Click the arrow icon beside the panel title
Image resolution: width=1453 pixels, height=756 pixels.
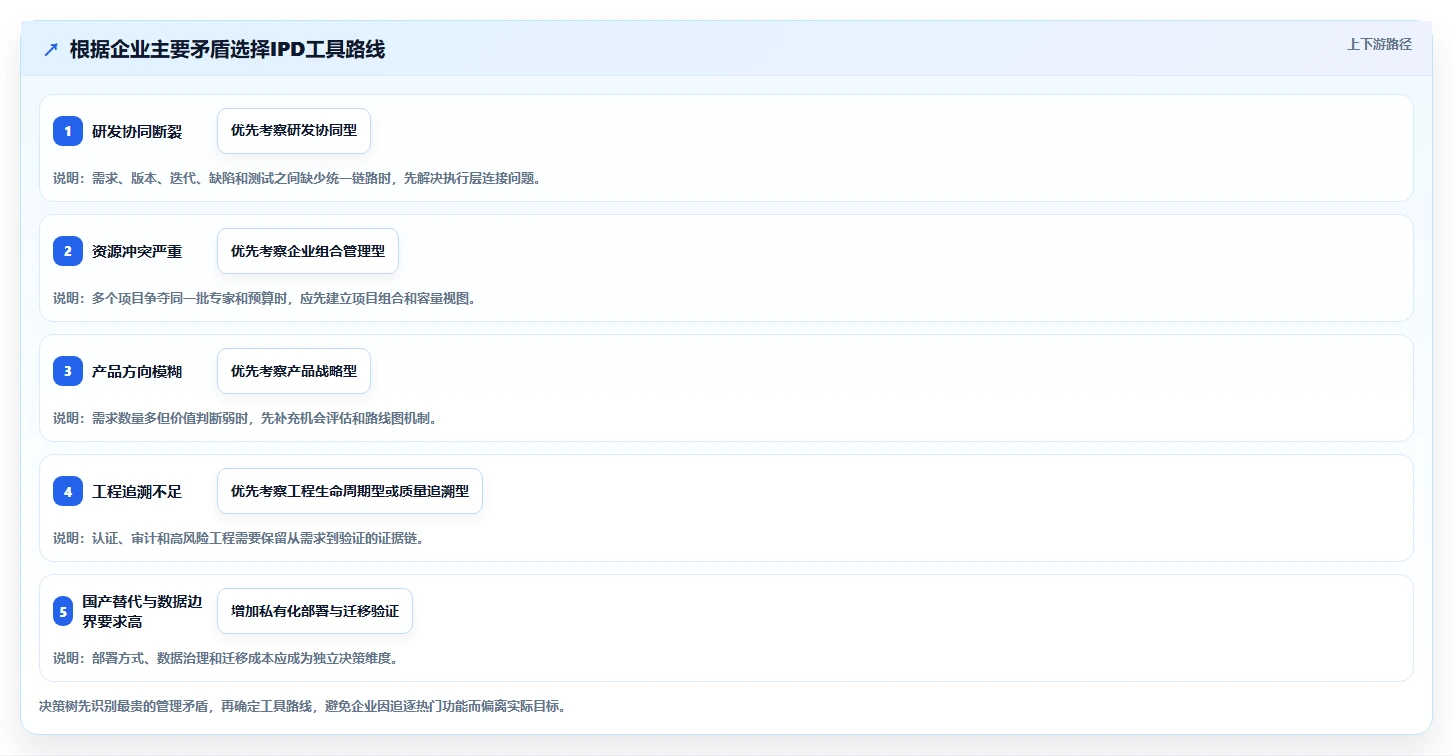pos(51,50)
